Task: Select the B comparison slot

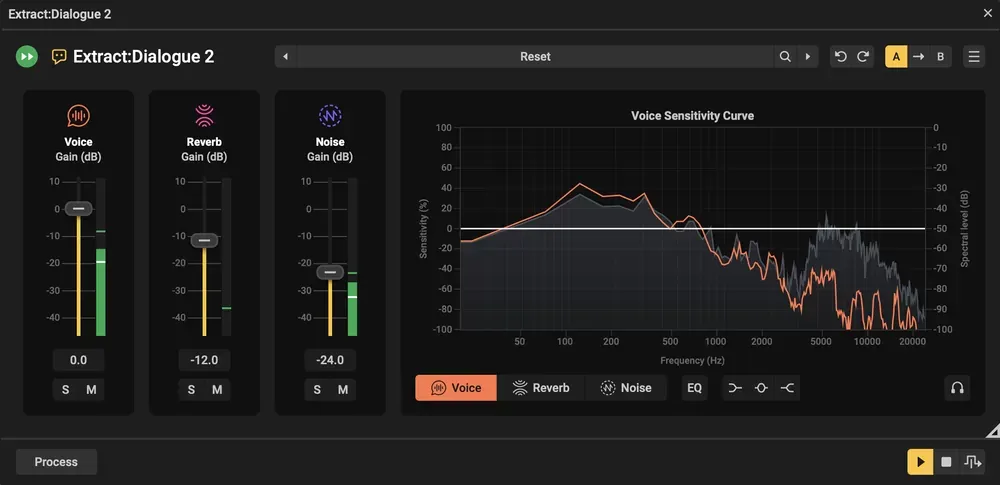Action: pos(940,57)
